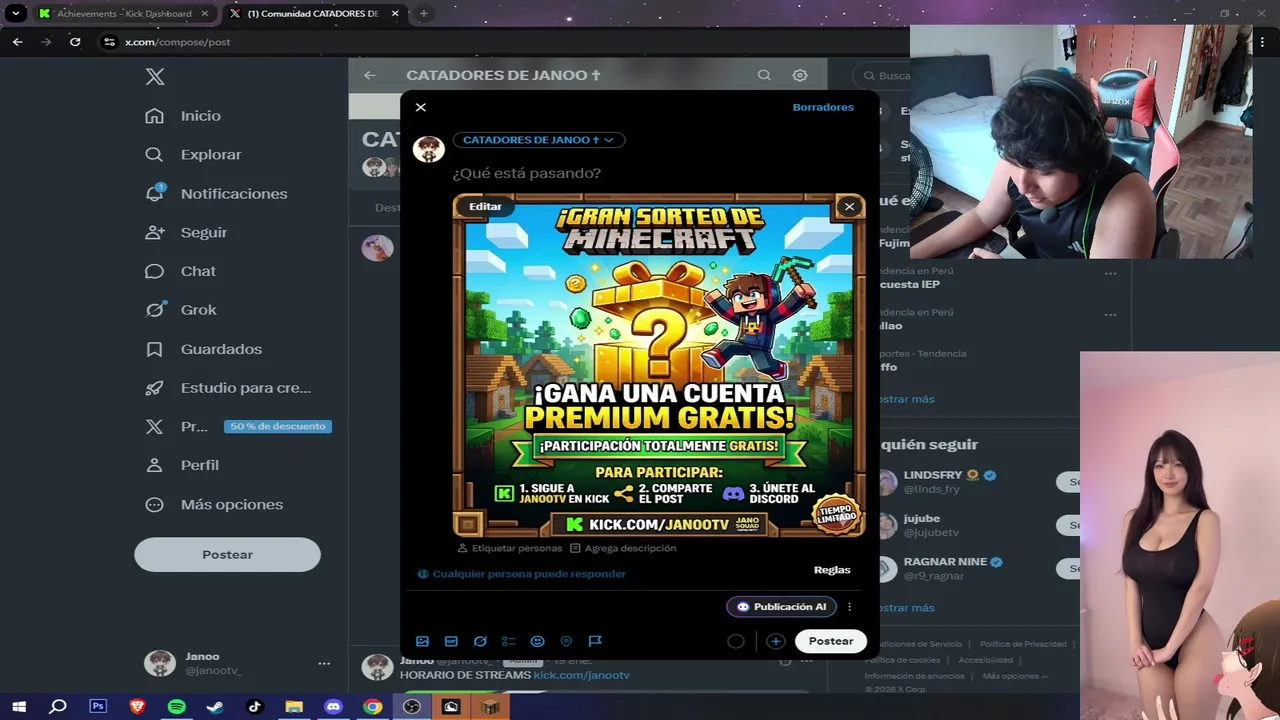Open Brave browser from taskbar
This screenshot has height=720, width=1280.
pyautogui.click(x=137, y=707)
